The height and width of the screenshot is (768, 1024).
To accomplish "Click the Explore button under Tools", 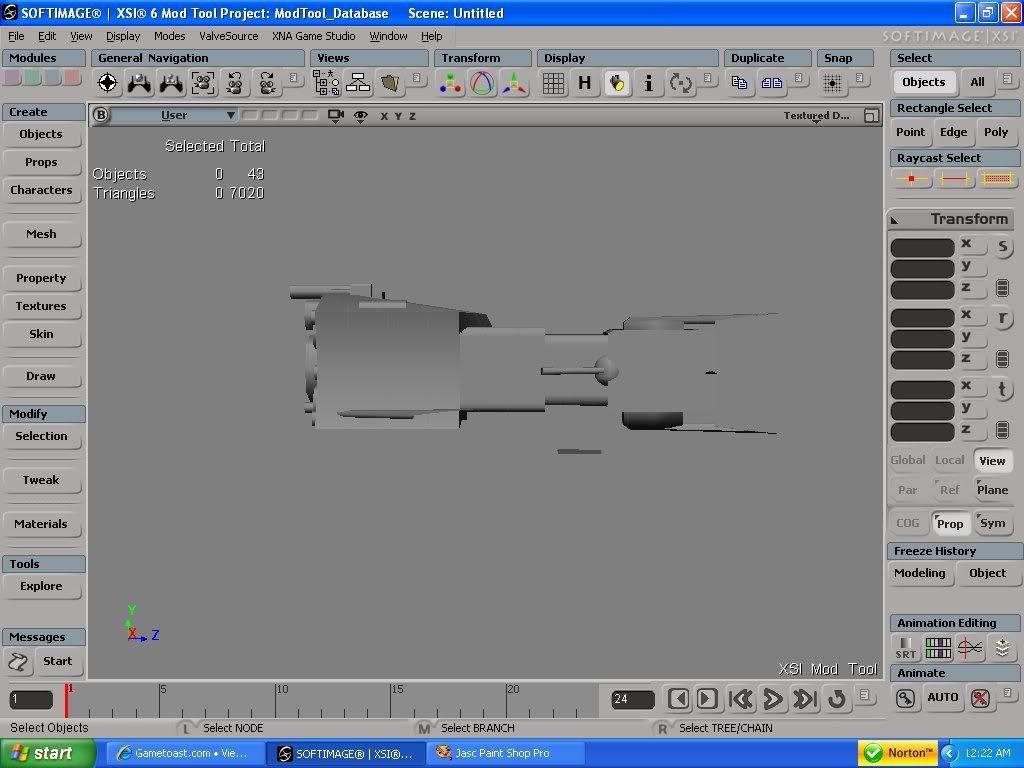I will coord(41,586).
